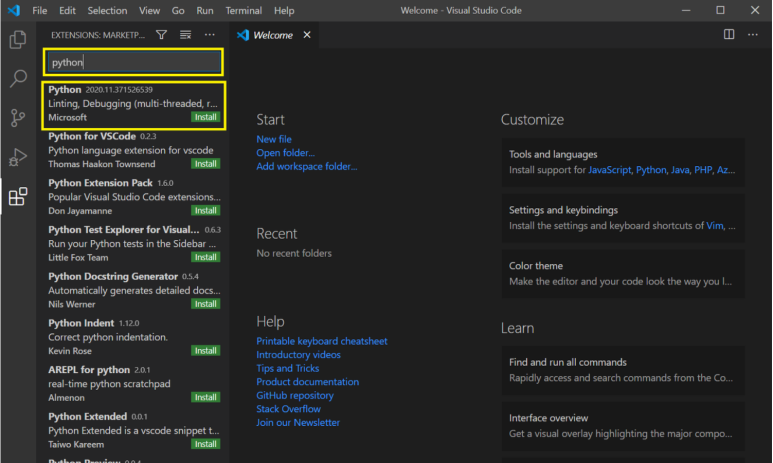Viewport: 773px width, 463px height.
Task: Open the Source Control view
Action: point(18,118)
